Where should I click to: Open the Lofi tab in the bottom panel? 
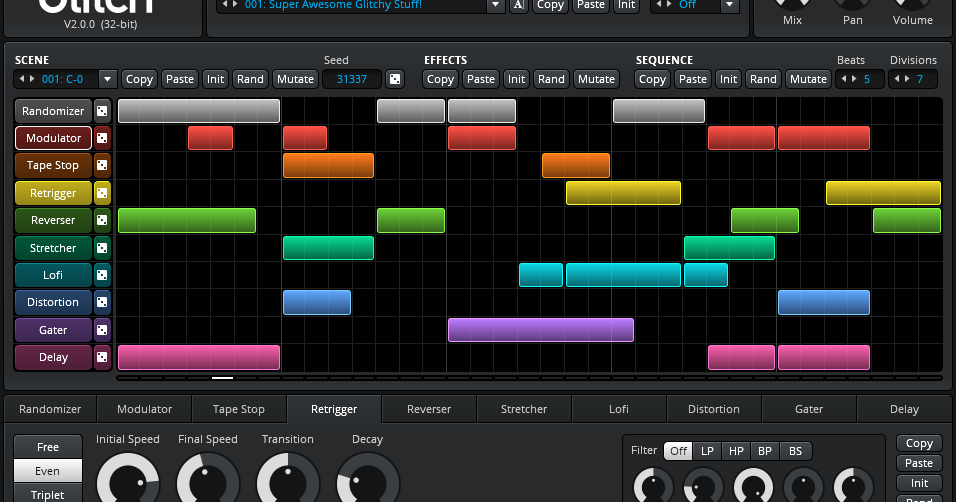619,409
